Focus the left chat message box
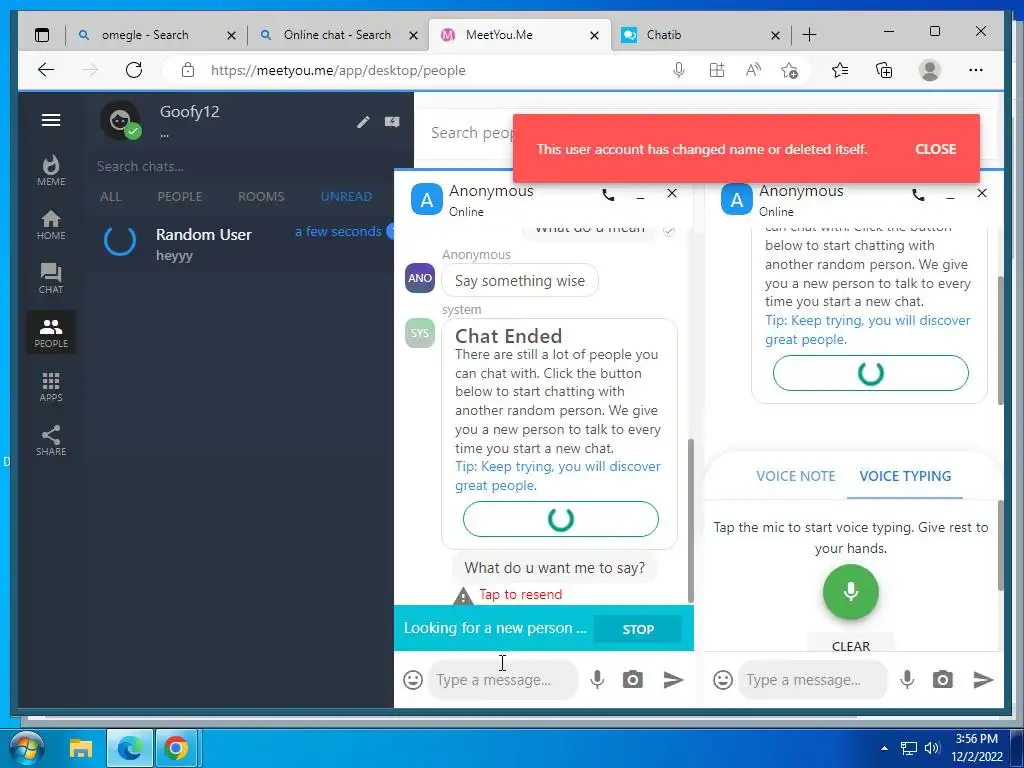 [x=503, y=680]
